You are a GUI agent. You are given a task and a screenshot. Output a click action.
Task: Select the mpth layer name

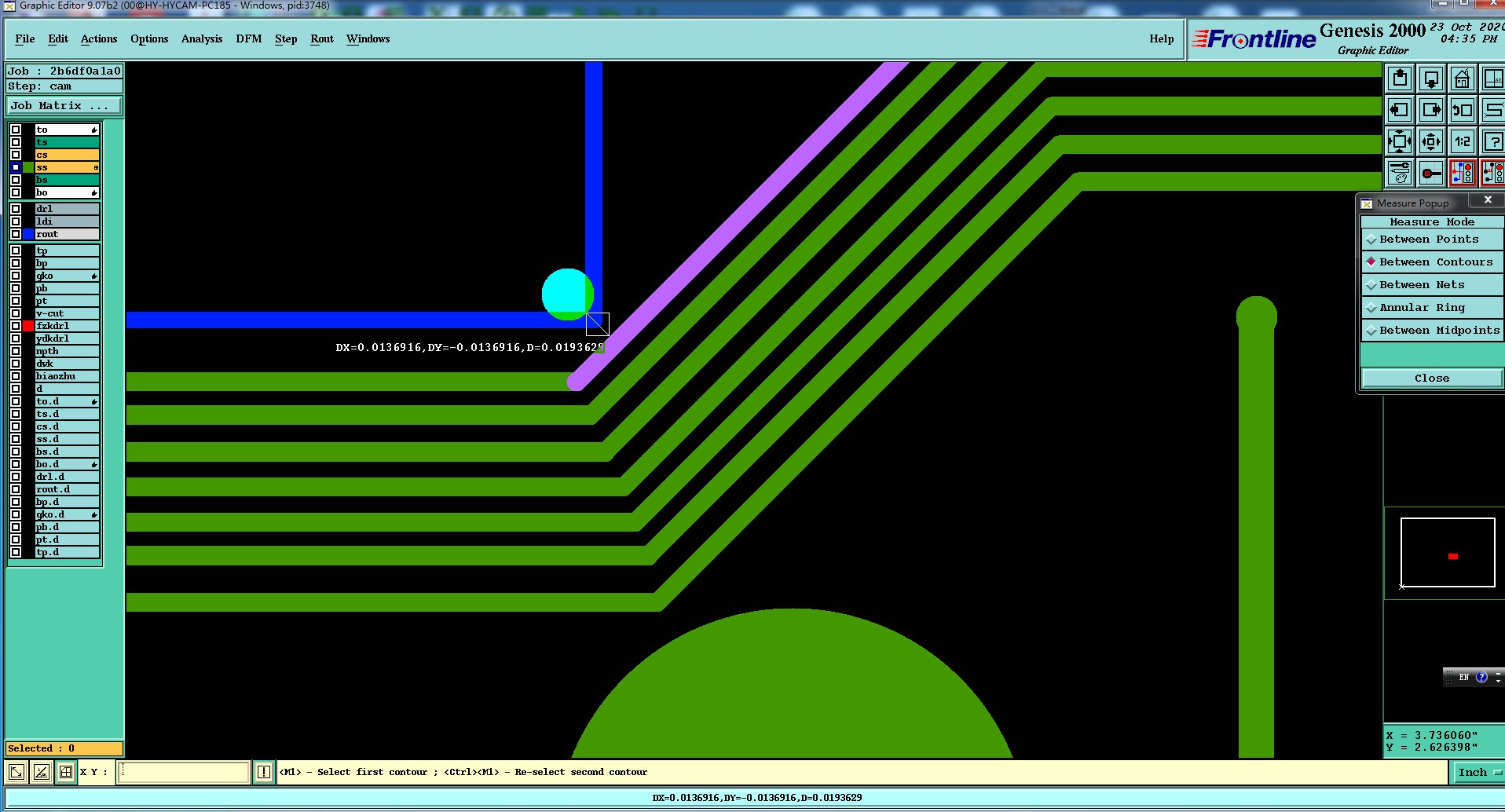click(x=67, y=351)
